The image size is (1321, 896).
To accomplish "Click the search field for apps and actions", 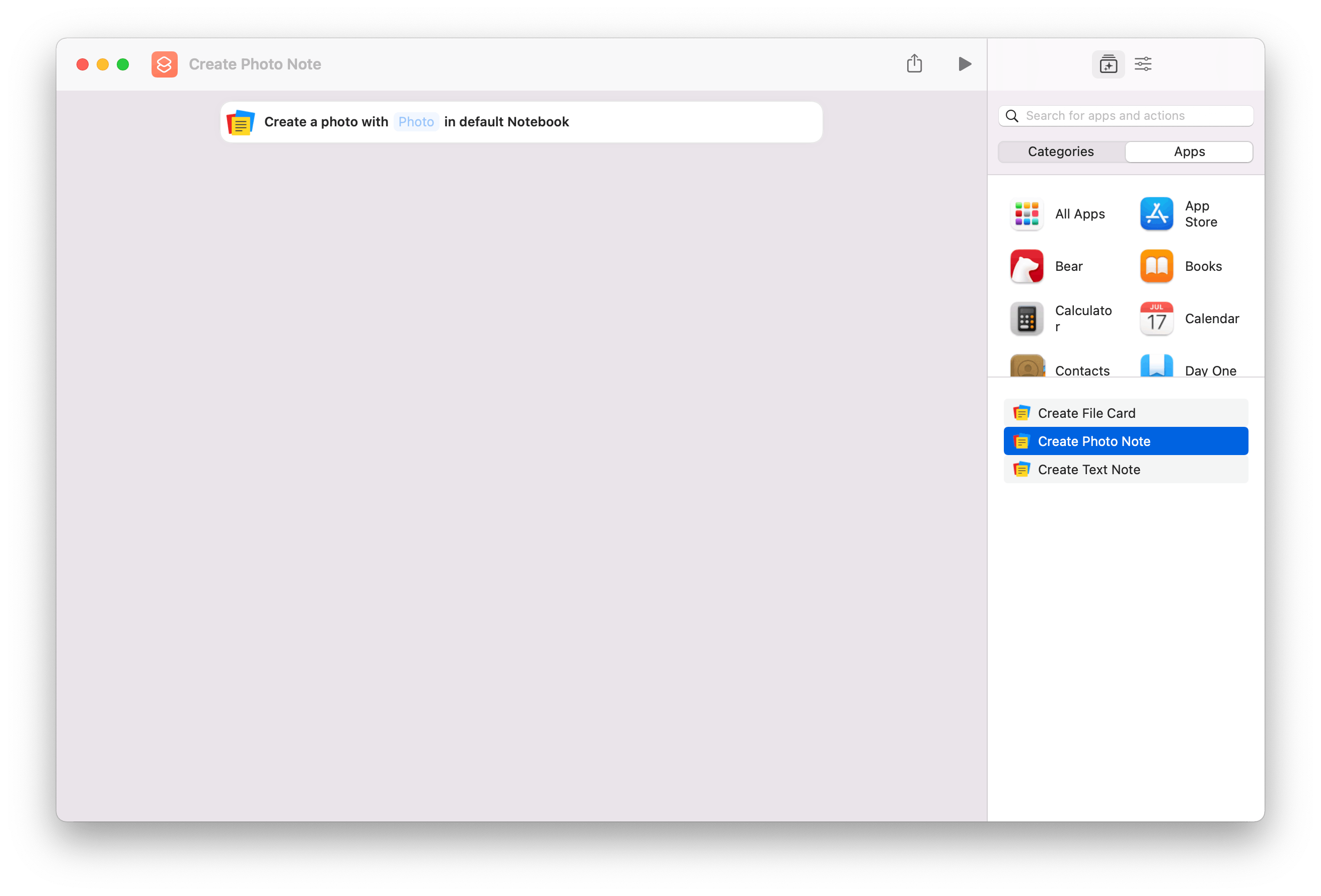I will click(x=1126, y=115).
